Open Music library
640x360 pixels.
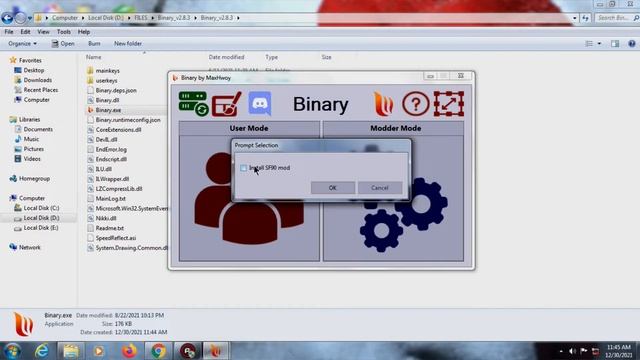point(31,139)
